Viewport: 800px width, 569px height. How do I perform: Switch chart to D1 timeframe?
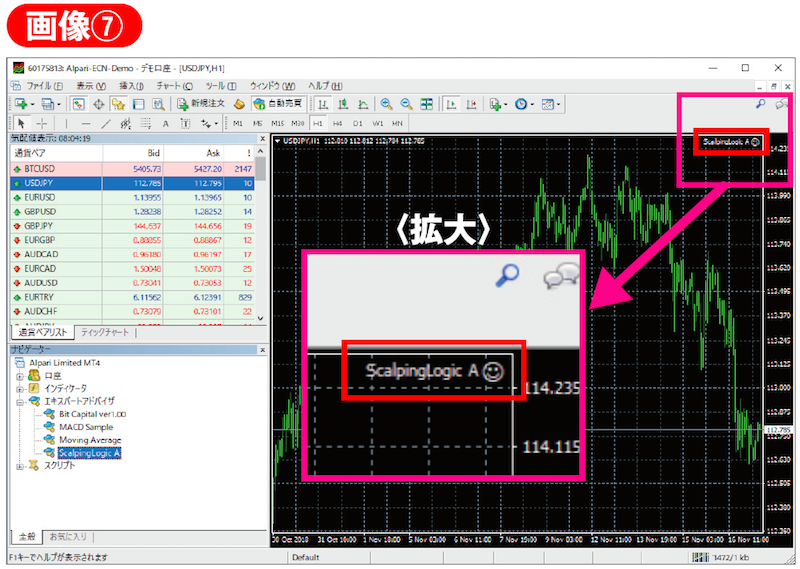click(x=358, y=123)
